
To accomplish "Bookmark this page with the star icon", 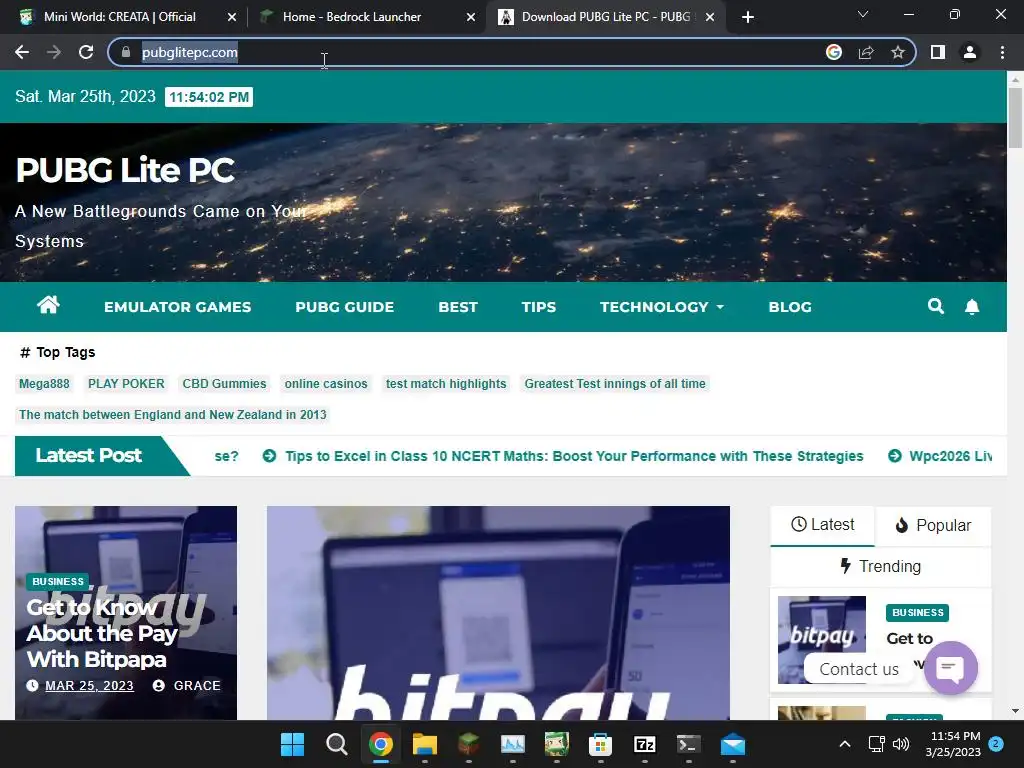I will tap(898, 52).
